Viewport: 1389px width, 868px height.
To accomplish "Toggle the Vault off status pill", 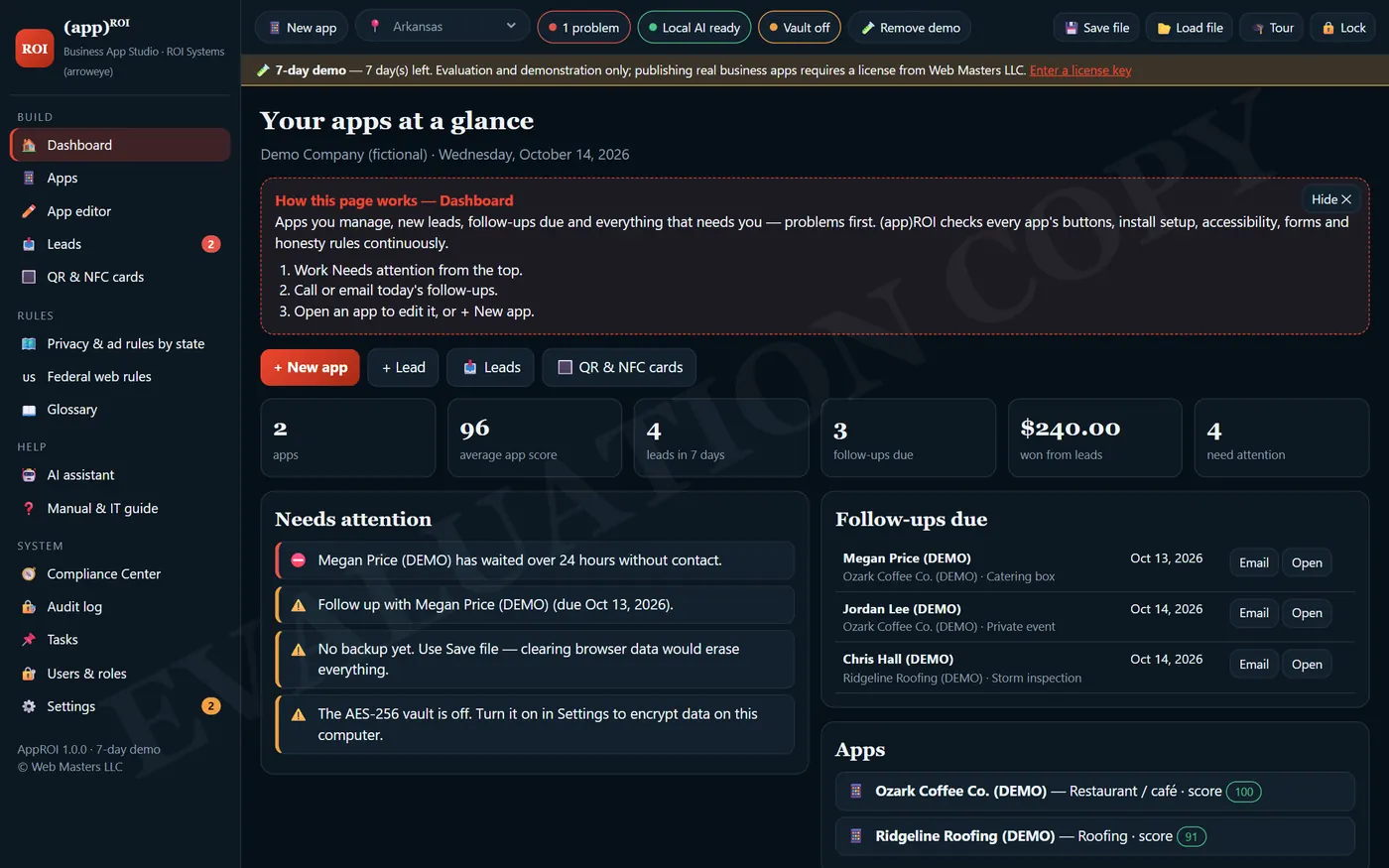I will (x=800, y=28).
